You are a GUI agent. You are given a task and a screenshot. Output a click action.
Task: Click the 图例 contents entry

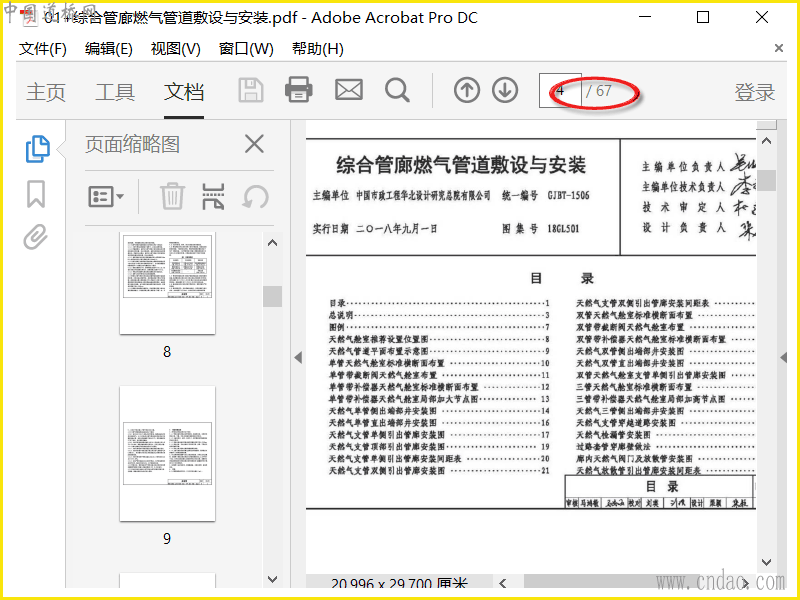pyautogui.click(x=439, y=327)
